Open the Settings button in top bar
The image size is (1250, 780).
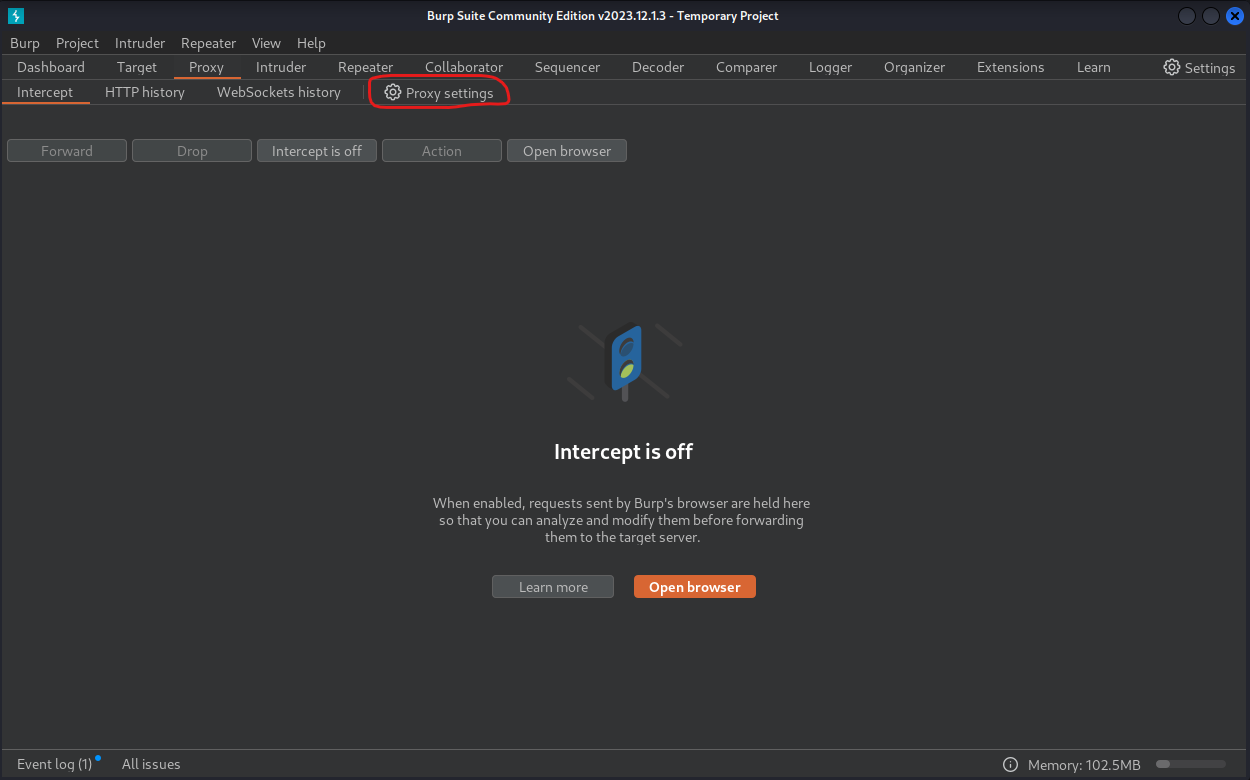point(1199,67)
